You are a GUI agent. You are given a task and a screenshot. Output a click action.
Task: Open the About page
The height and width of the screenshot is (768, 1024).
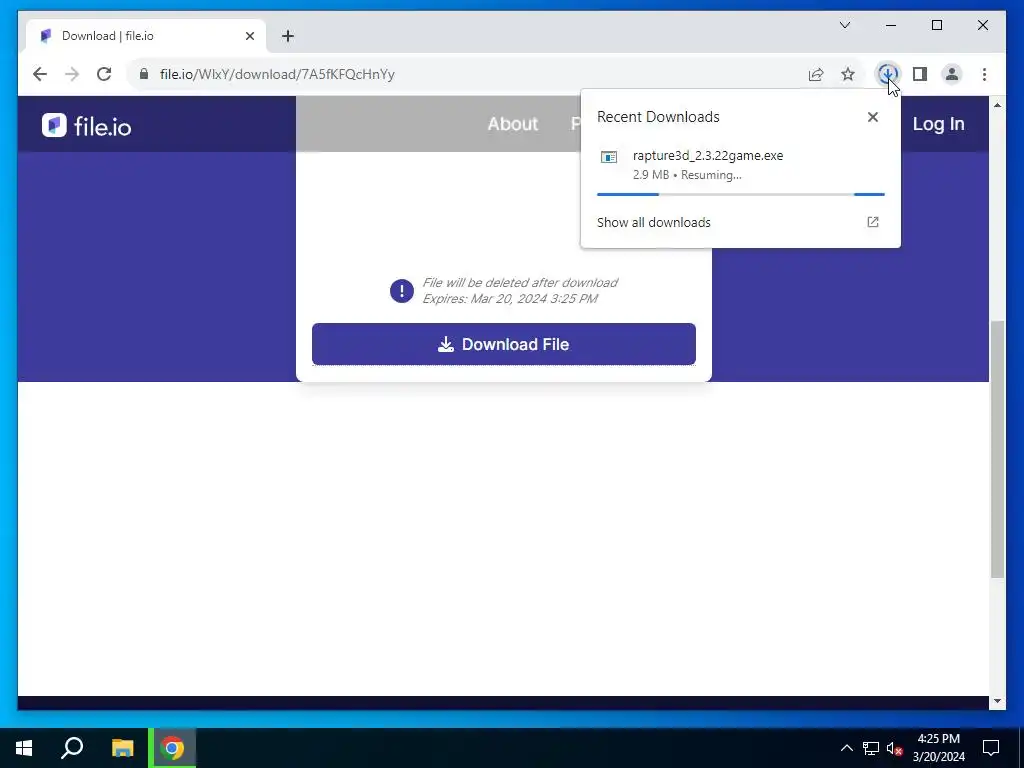tap(513, 123)
